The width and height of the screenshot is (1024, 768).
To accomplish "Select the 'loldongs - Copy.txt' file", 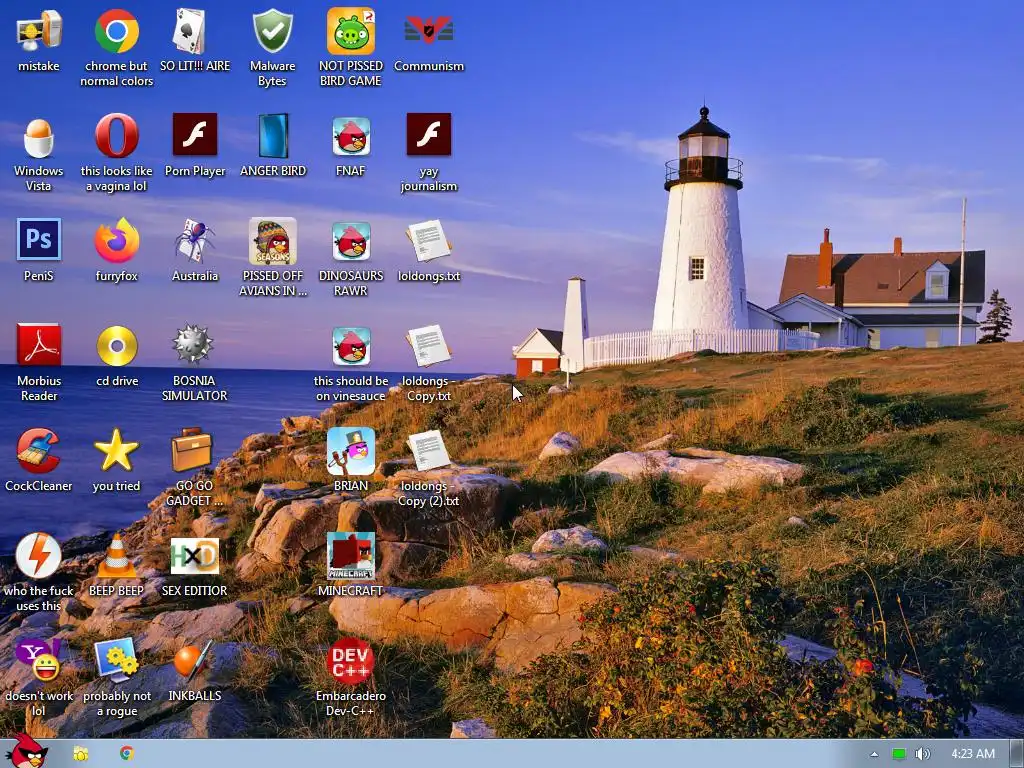I will (428, 346).
